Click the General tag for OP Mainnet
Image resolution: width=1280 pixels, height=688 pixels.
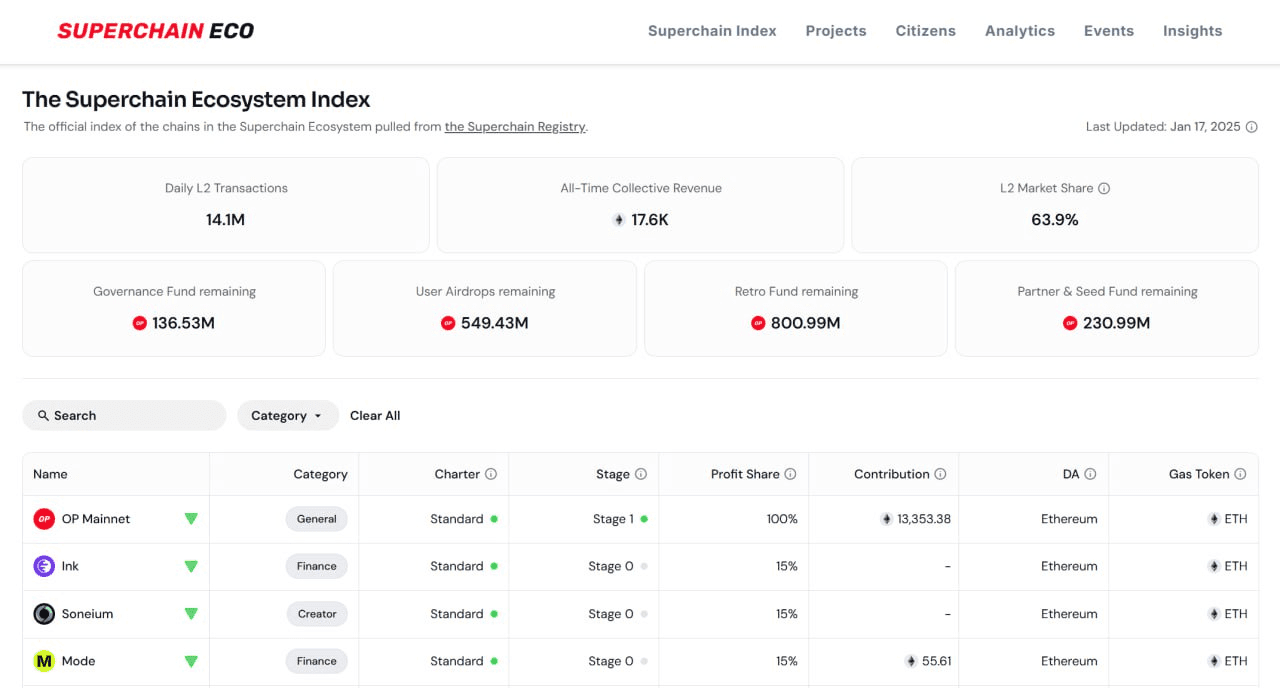[x=317, y=519]
